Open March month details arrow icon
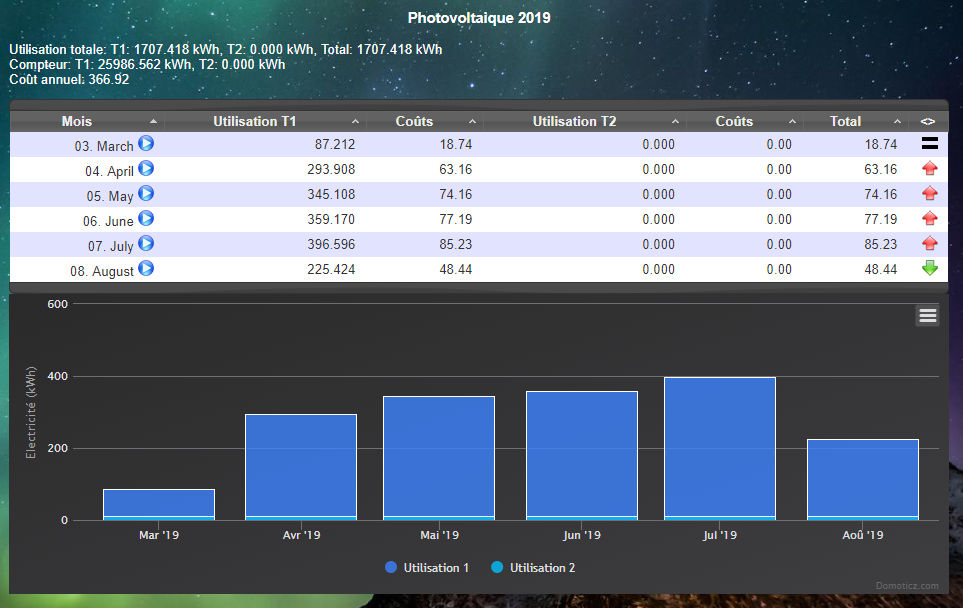Image resolution: width=963 pixels, height=608 pixels. click(146, 144)
